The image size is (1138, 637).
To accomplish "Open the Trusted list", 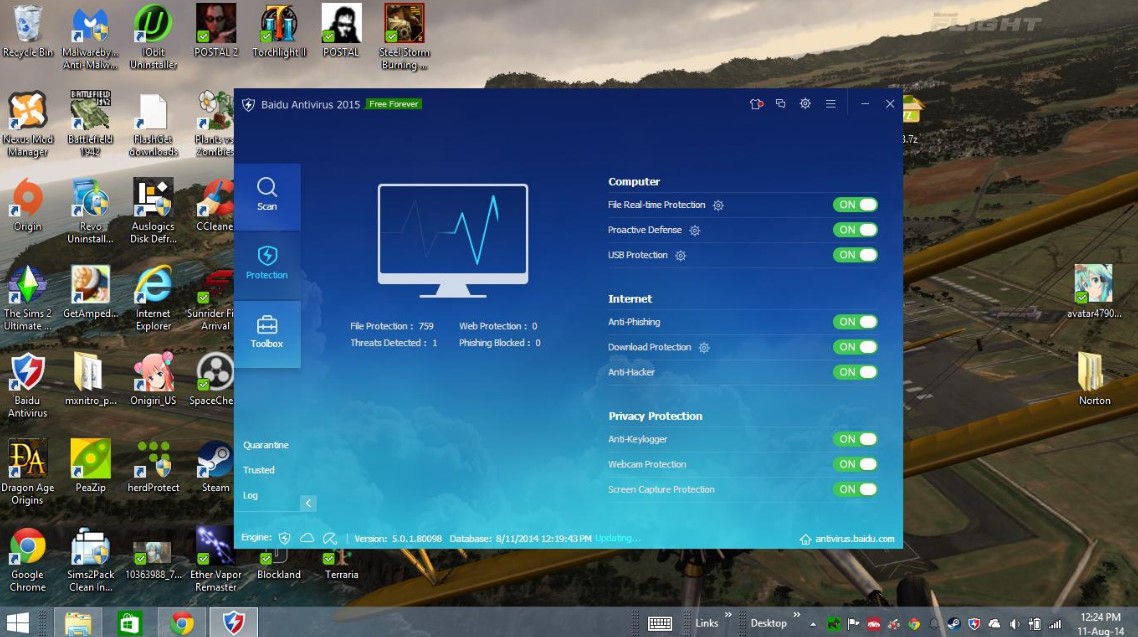I will click(x=258, y=470).
